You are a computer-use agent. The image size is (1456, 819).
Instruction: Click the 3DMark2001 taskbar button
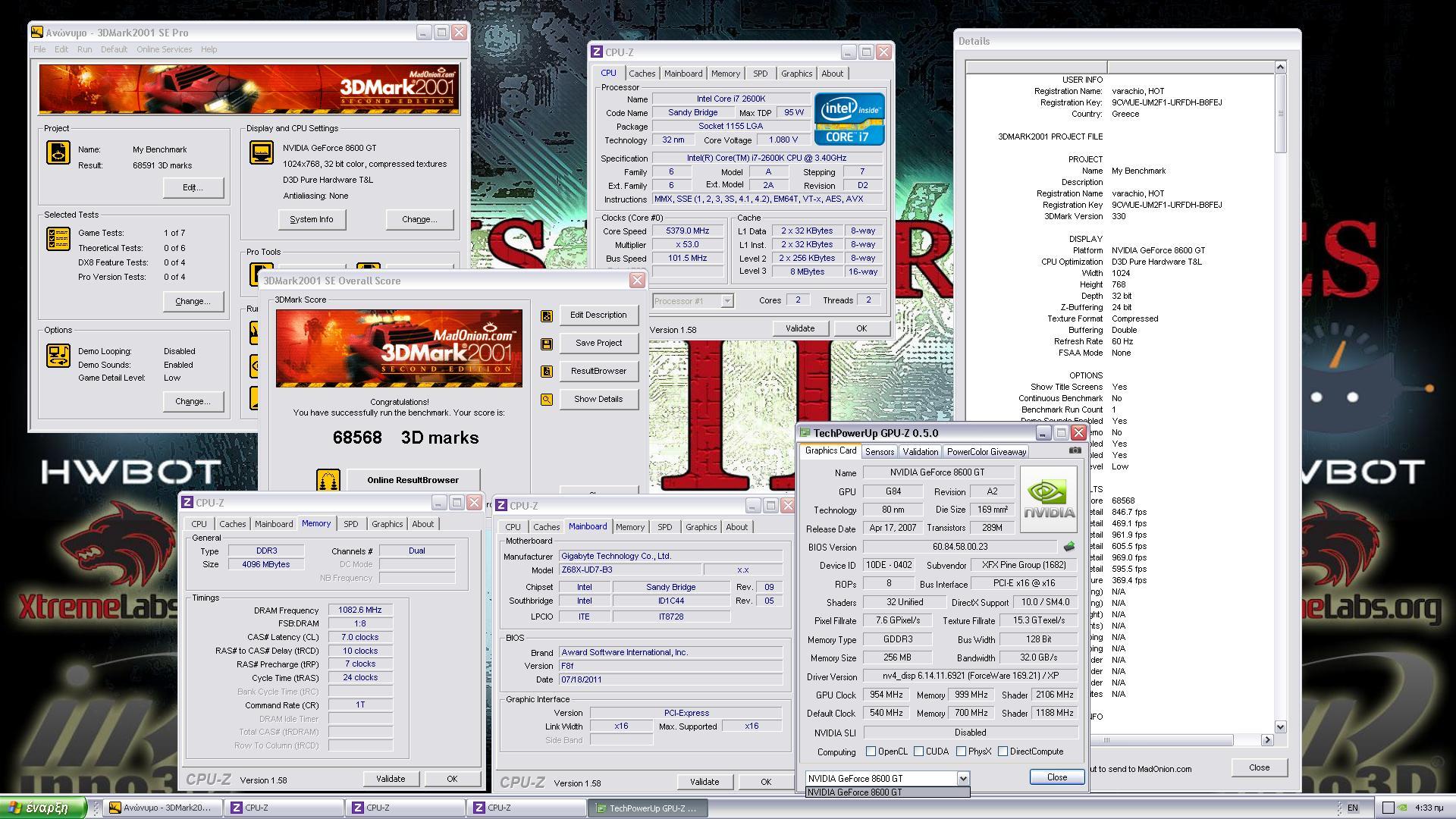[x=163, y=808]
